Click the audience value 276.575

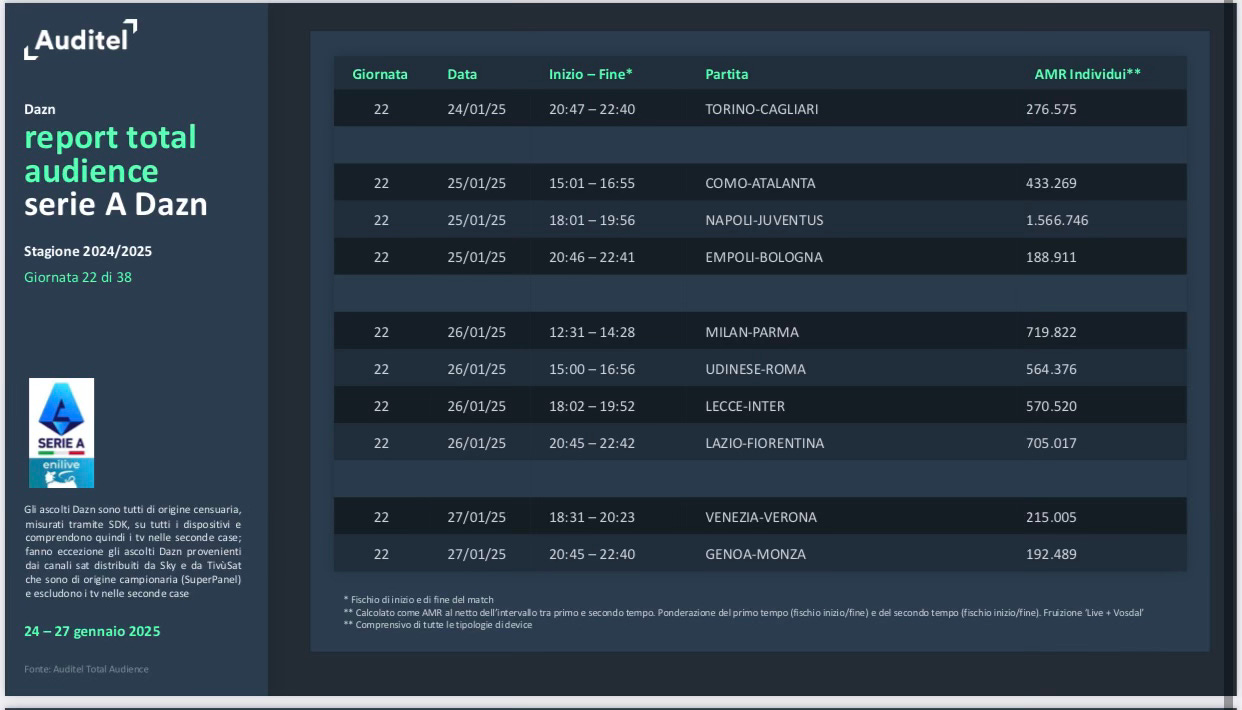click(1051, 109)
